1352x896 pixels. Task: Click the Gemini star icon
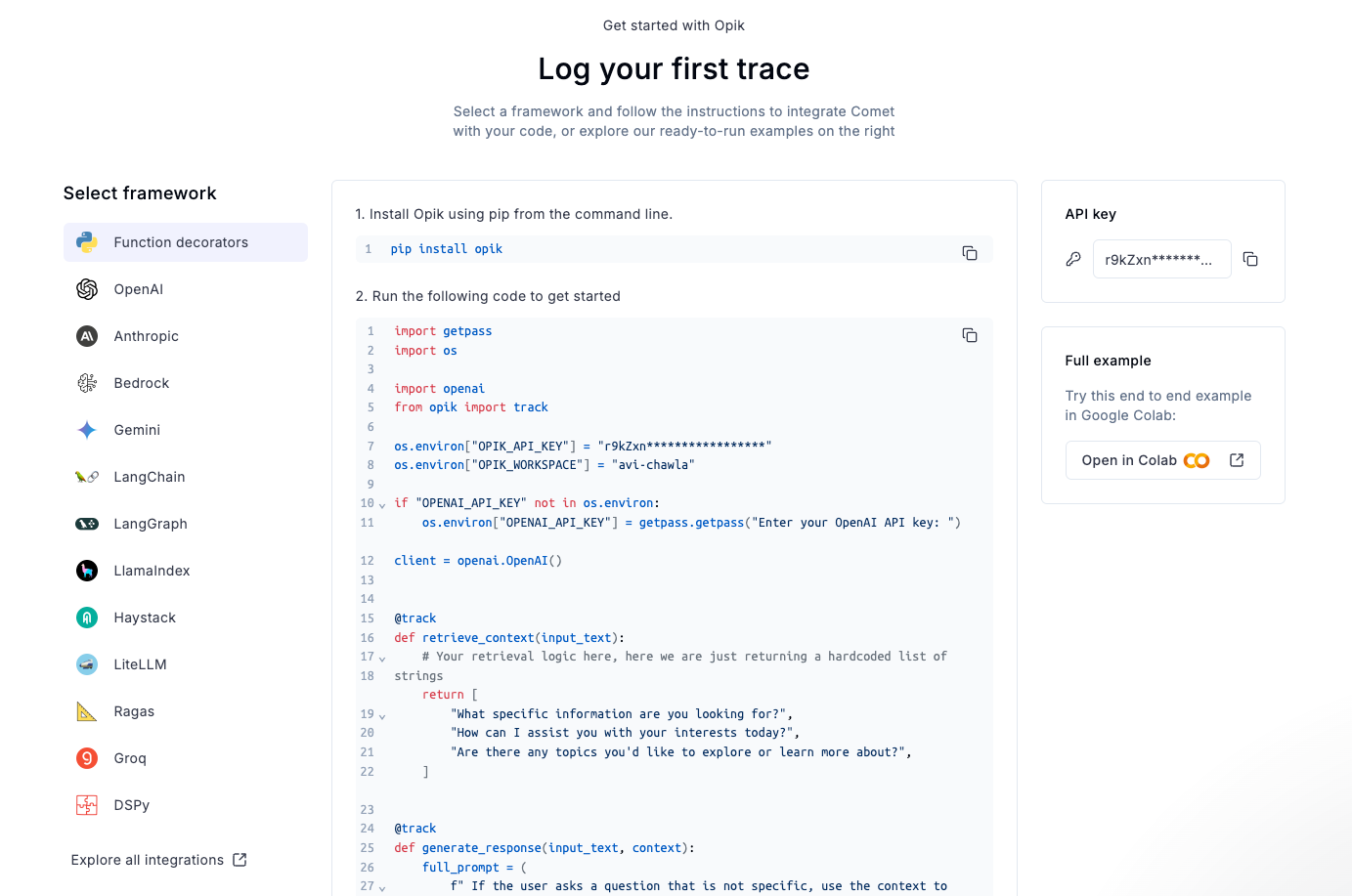87,430
